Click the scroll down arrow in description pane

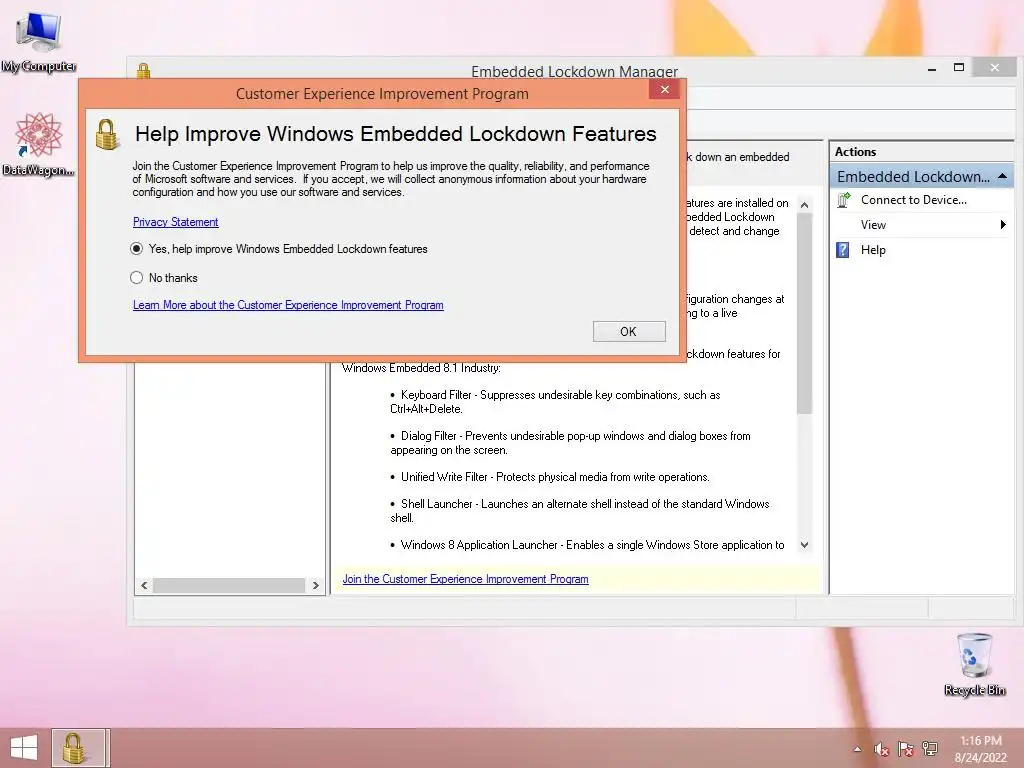[805, 545]
